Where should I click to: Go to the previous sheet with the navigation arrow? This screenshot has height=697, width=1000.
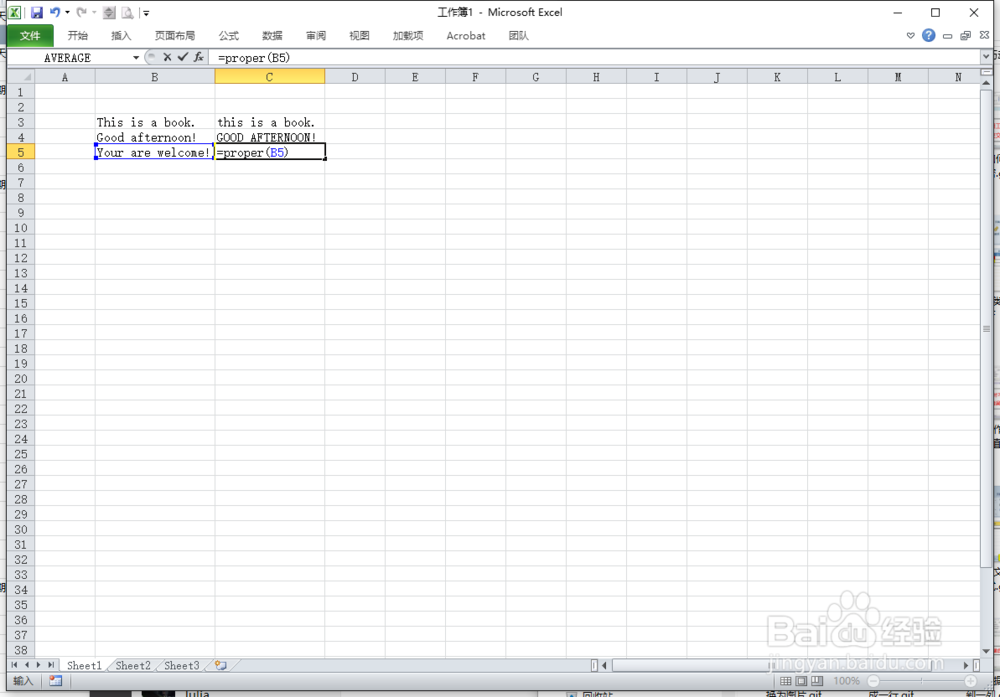[27, 665]
